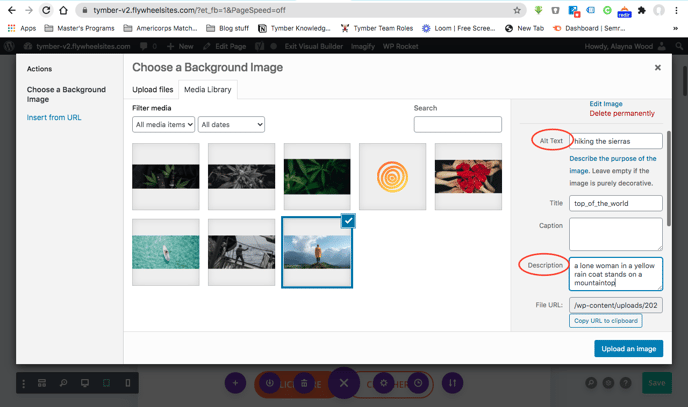Uncheck the selected mountaintop image checkmark
This screenshot has width=688, height=407.
[x=348, y=221]
